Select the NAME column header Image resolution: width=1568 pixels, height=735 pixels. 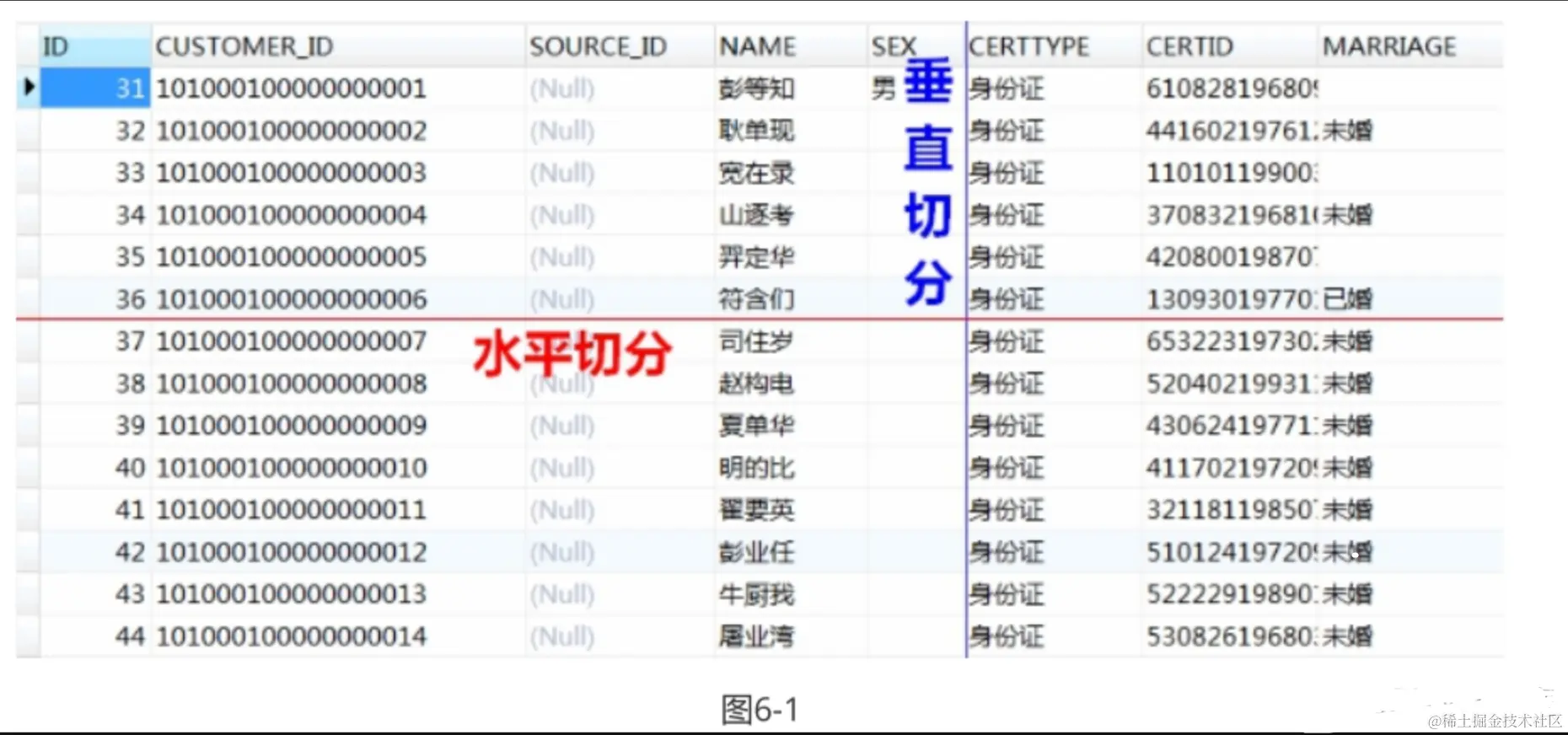791,46
